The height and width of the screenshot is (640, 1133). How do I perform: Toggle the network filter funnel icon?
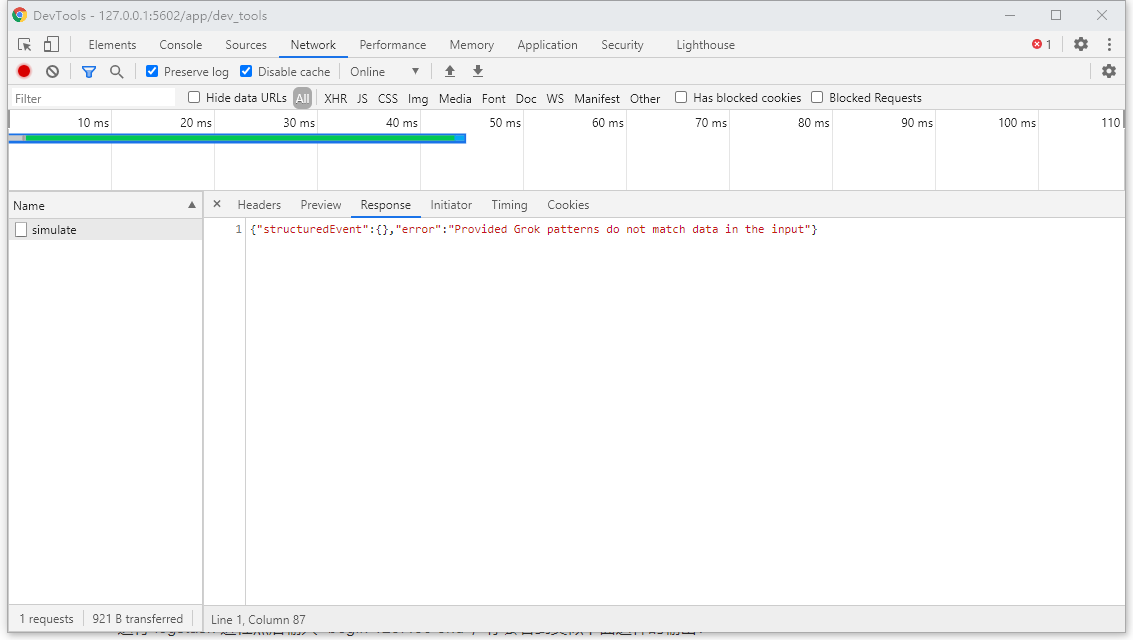89,72
